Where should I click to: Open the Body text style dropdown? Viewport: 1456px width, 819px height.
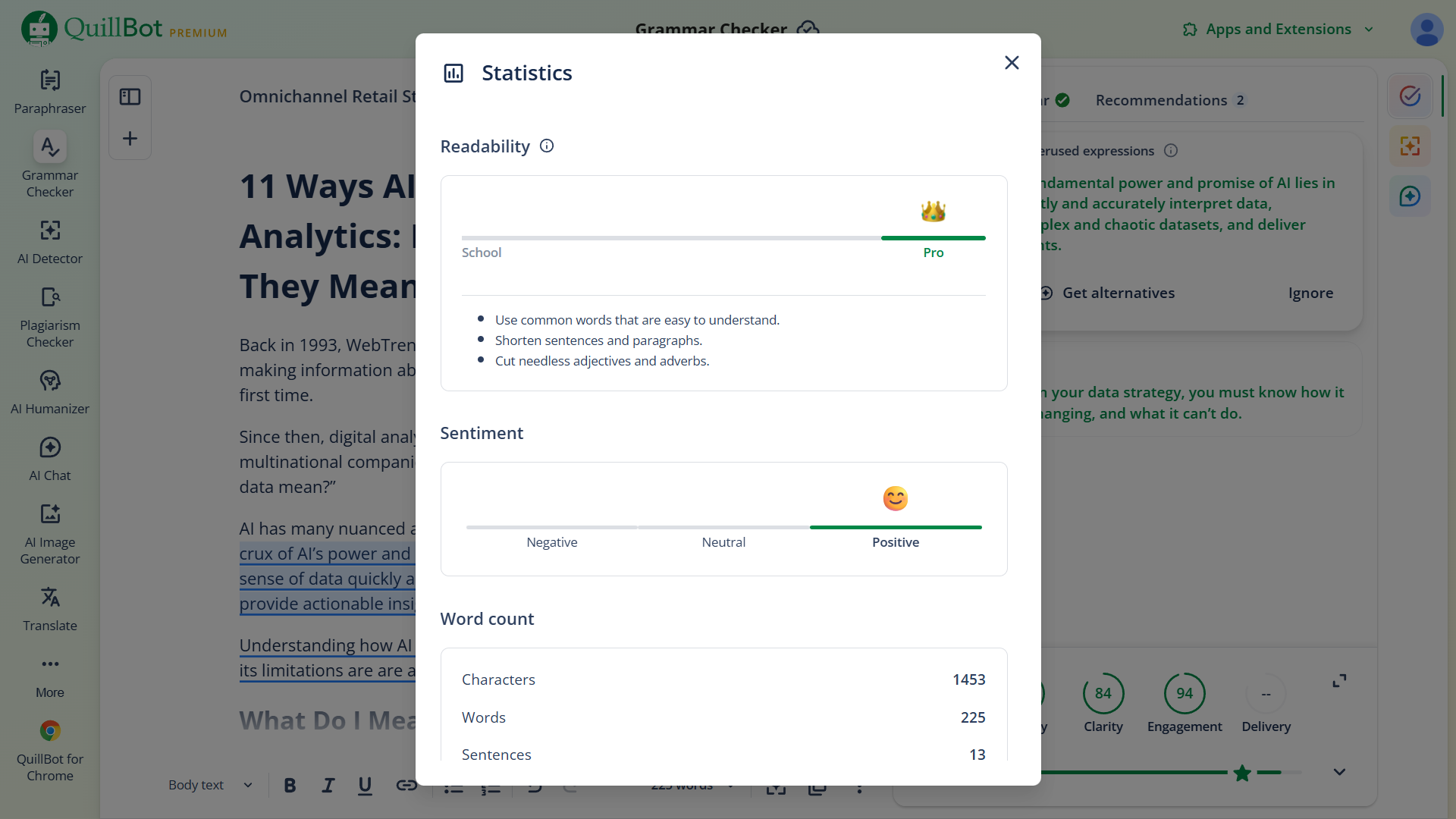click(209, 785)
